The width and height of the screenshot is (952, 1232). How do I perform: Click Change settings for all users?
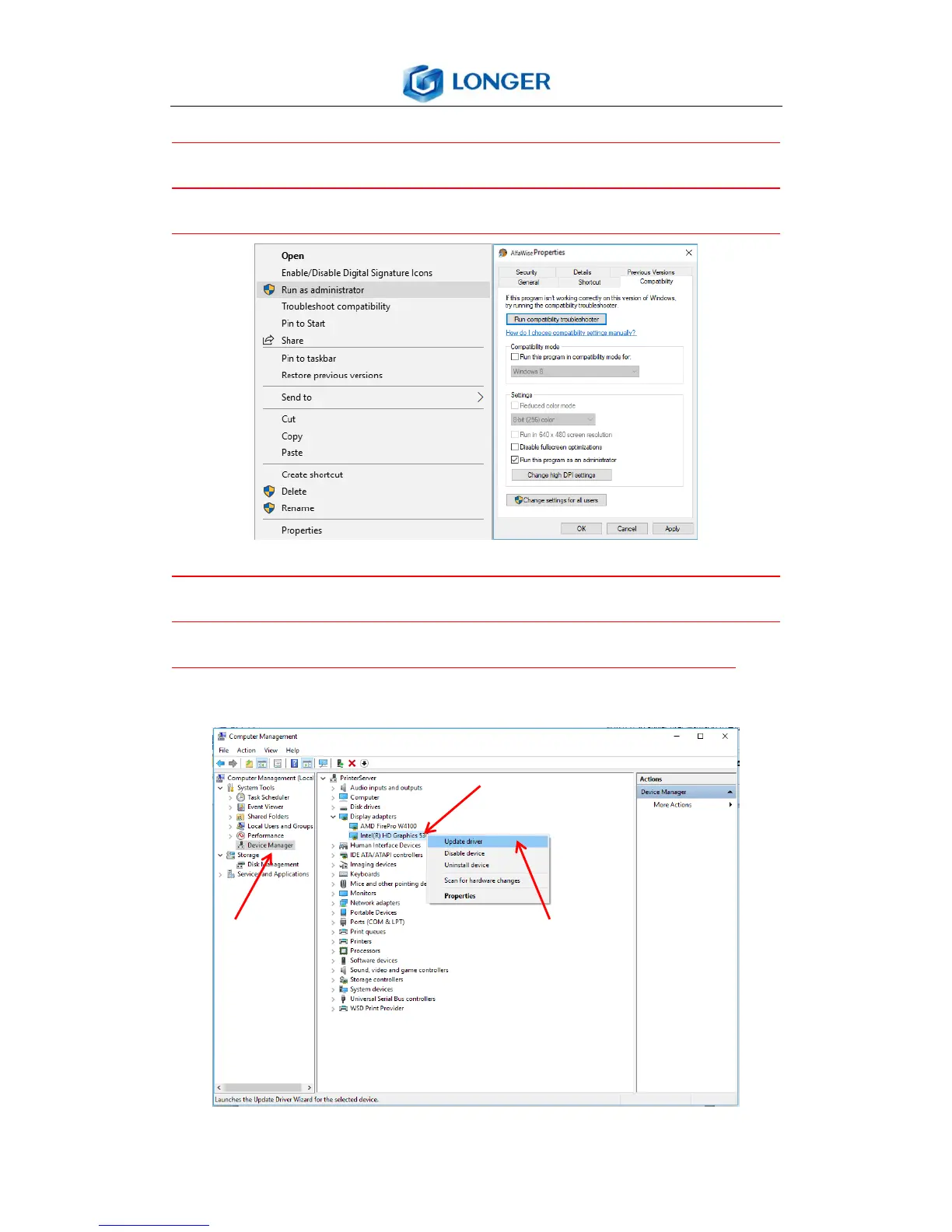pyautogui.click(x=556, y=500)
